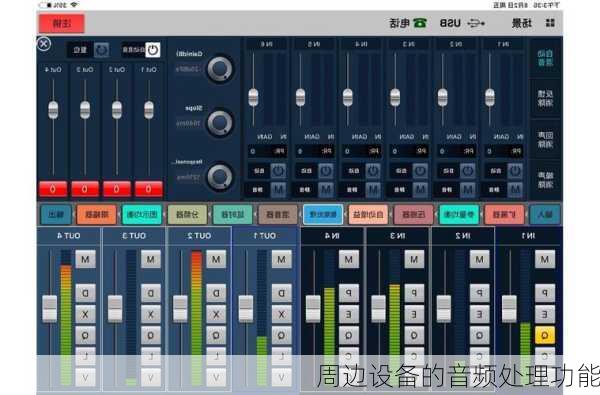Click the red 0 value under Out 2

(117, 189)
